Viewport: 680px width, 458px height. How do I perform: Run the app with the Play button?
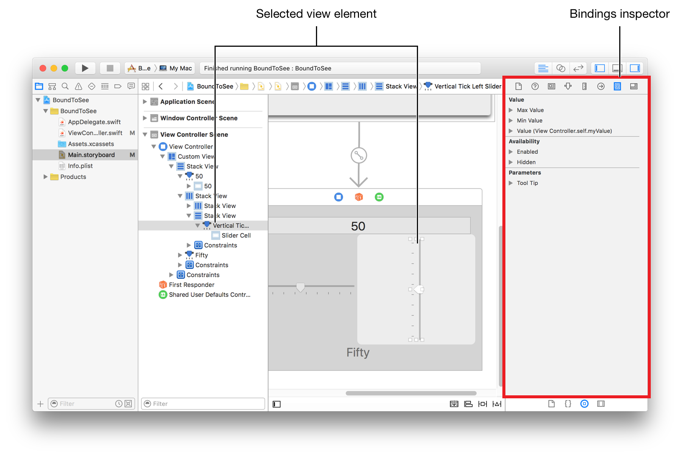pyautogui.click(x=85, y=68)
